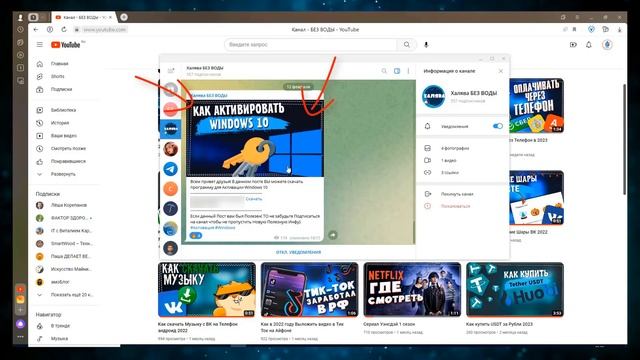Open a new browser tab
Image resolution: width=640 pixels, height=360 pixels.
coord(124,17)
